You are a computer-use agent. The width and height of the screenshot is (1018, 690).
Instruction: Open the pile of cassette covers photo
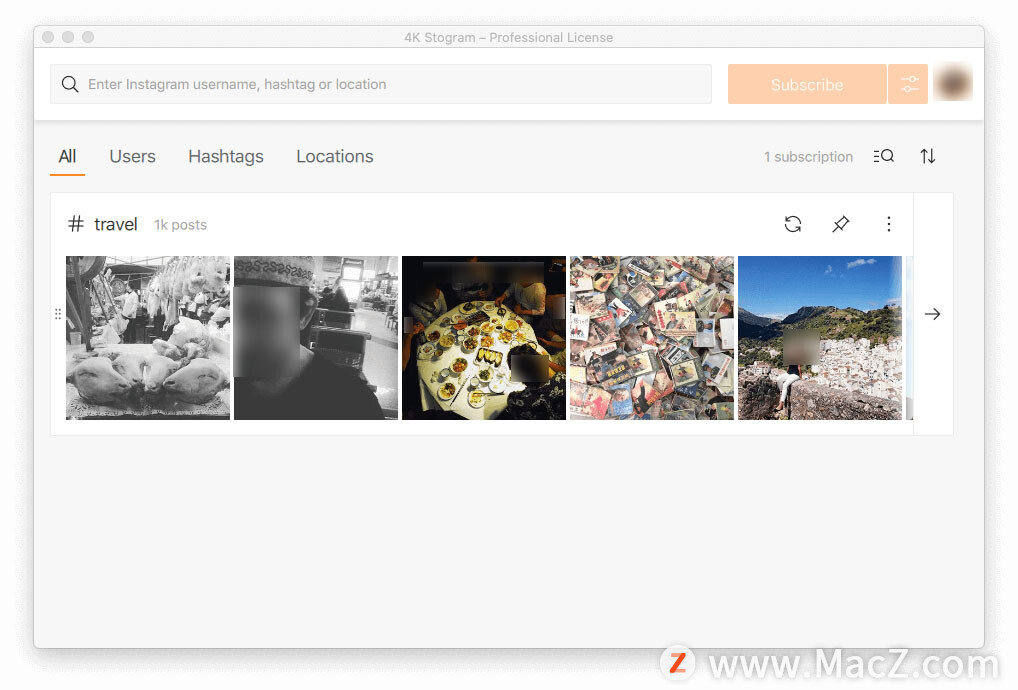click(x=652, y=338)
